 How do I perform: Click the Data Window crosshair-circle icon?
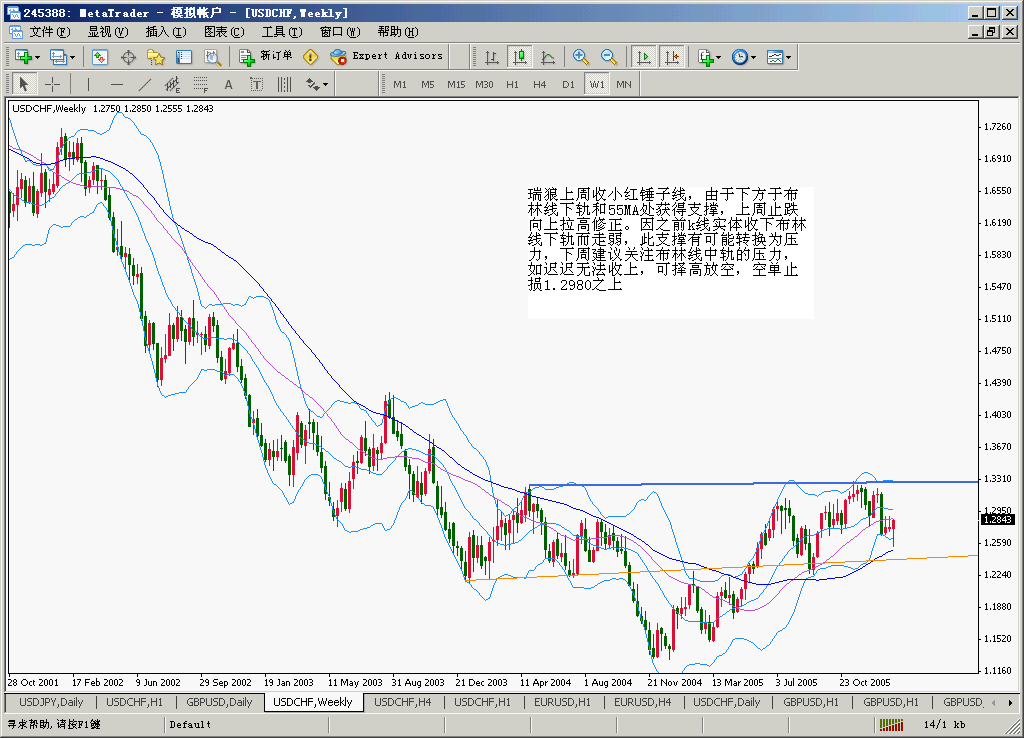pos(128,57)
